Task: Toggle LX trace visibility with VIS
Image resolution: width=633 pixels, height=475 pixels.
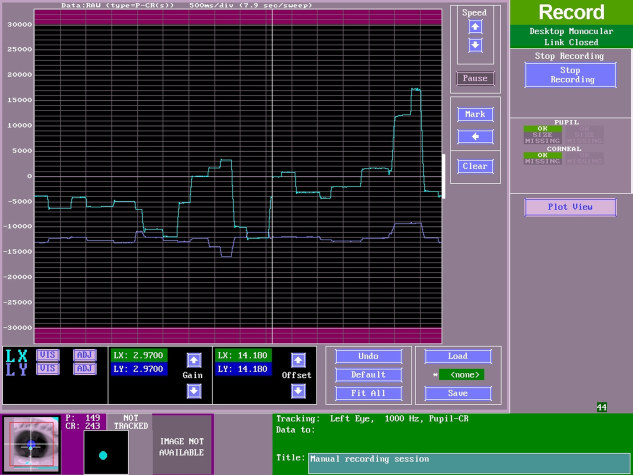Action: (47, 355)
